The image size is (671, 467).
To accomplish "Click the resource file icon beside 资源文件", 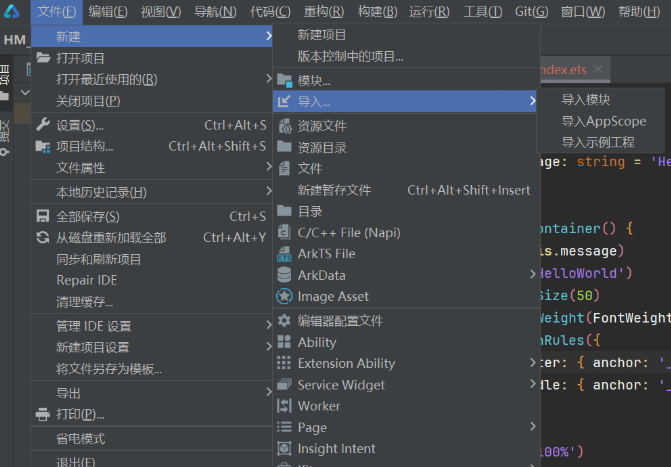I will (285, 126).
